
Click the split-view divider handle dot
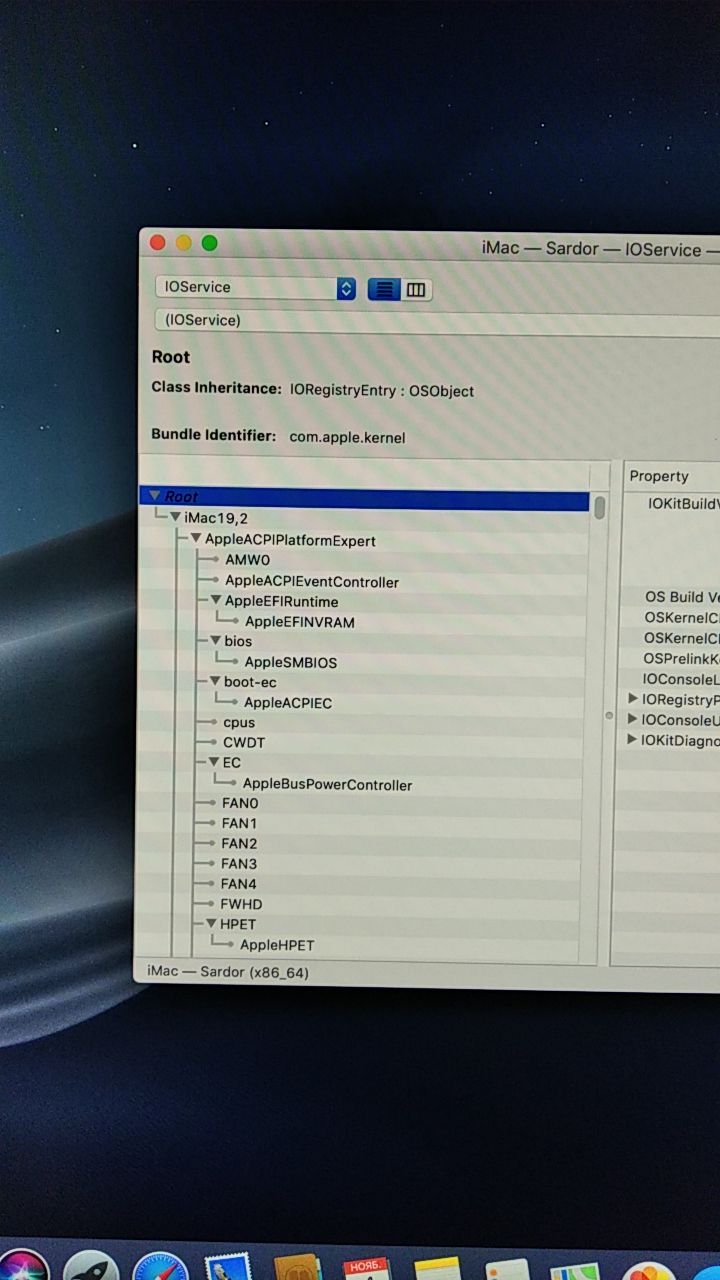609,716
